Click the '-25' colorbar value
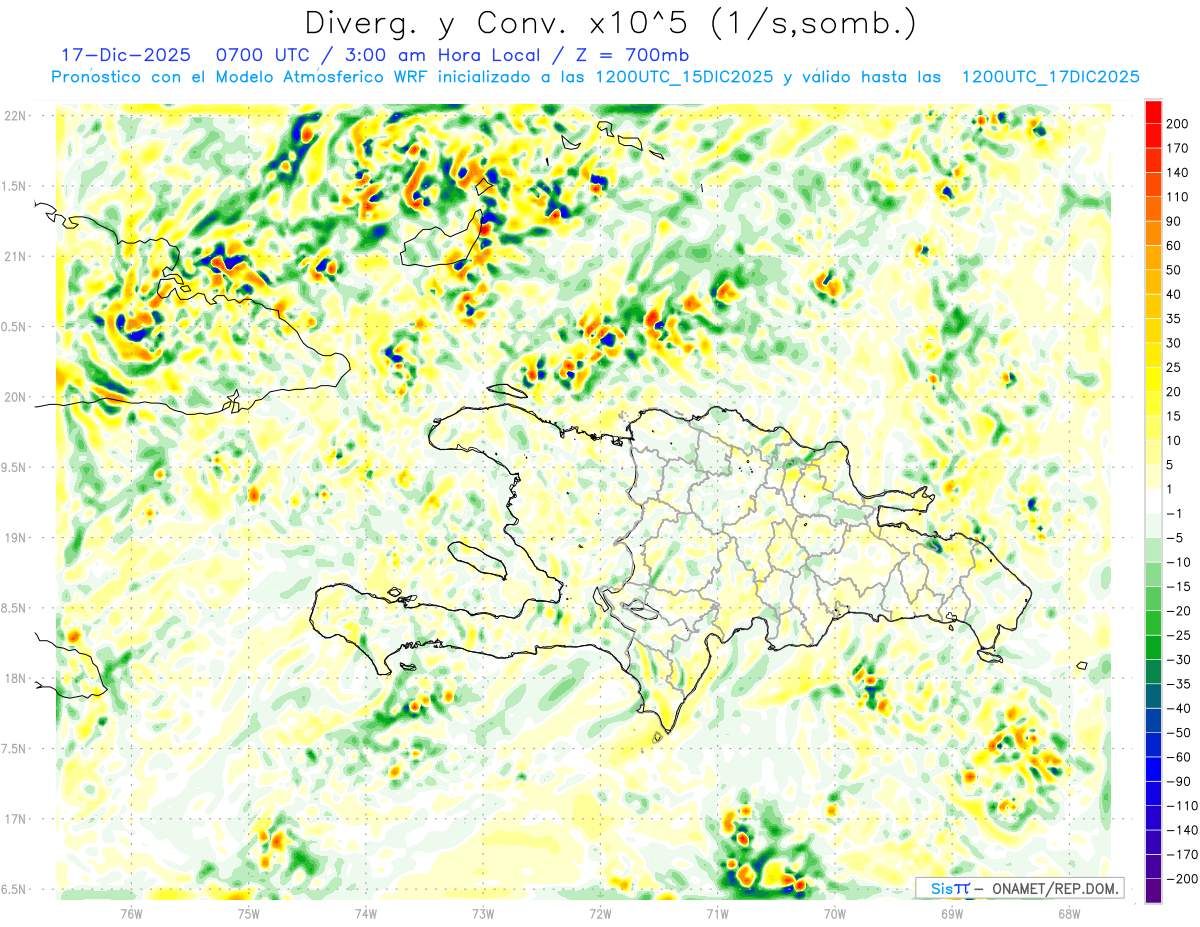This screenshot has height=927, width=1200. 1177,636
